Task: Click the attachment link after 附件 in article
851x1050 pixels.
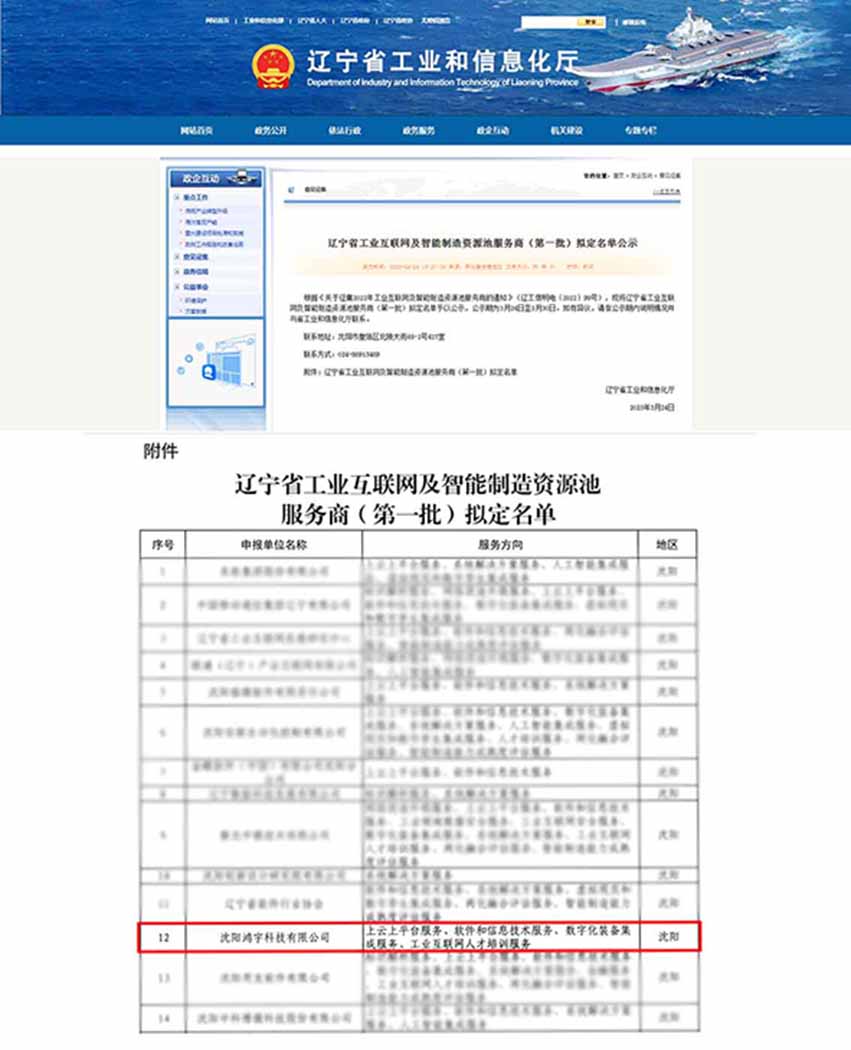Action: point(421,371)
